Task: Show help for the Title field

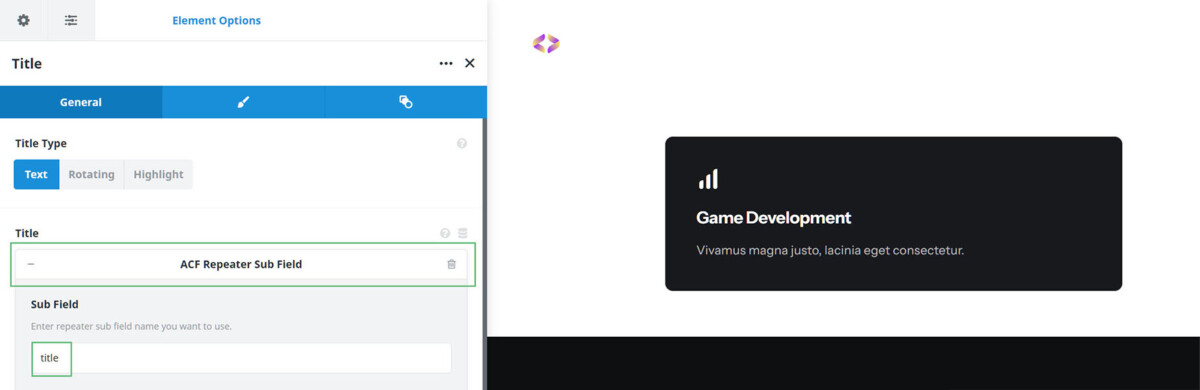Action: (445, 233)
